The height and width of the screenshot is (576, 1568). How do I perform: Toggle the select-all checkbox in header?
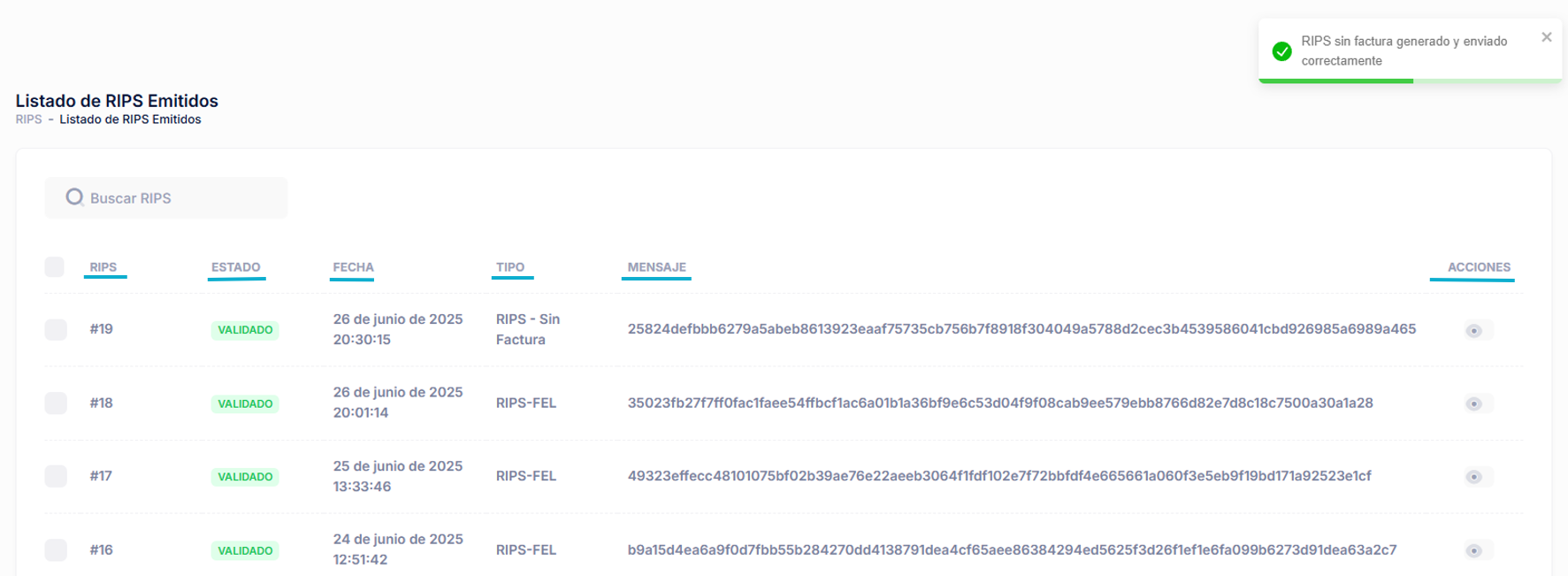[x=55, y=267]
